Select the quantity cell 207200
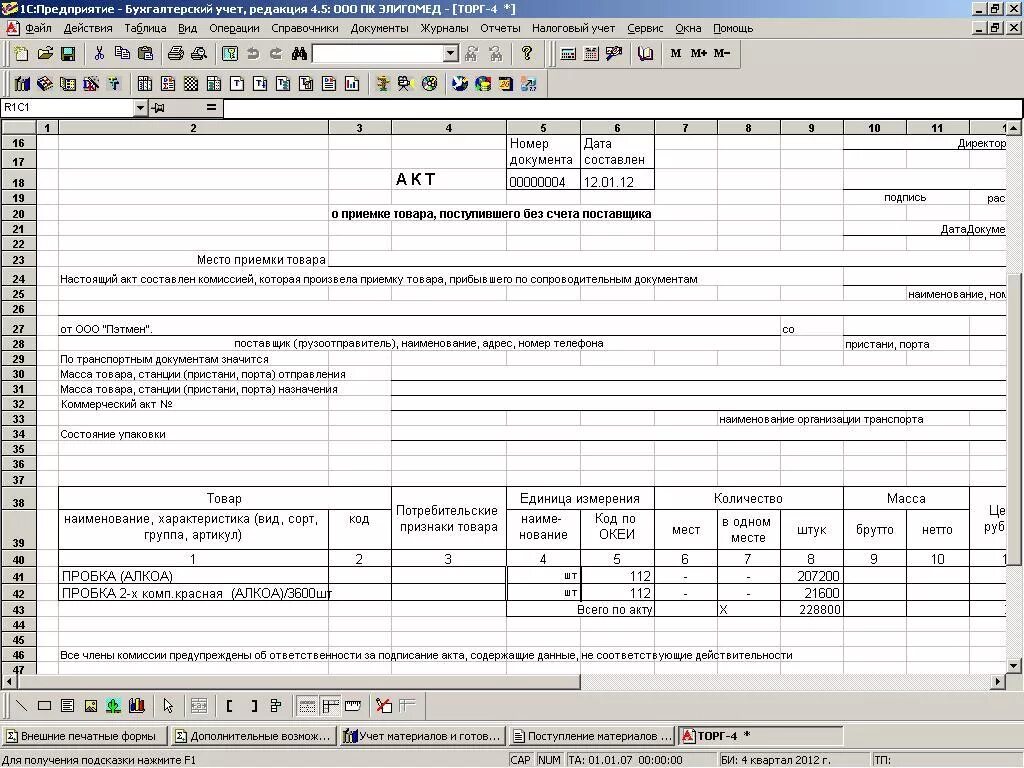 (812, 576)
